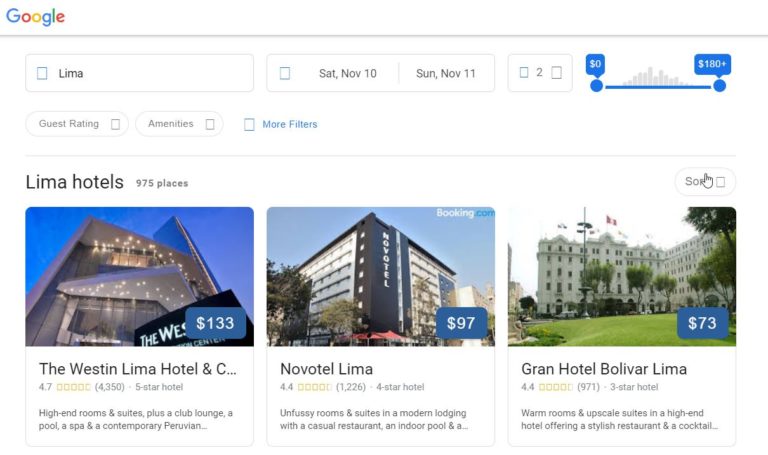This screenshot has height=455, width=768.
Task: Open The Westin Lima Hotel title
Action: pos(138,369)
